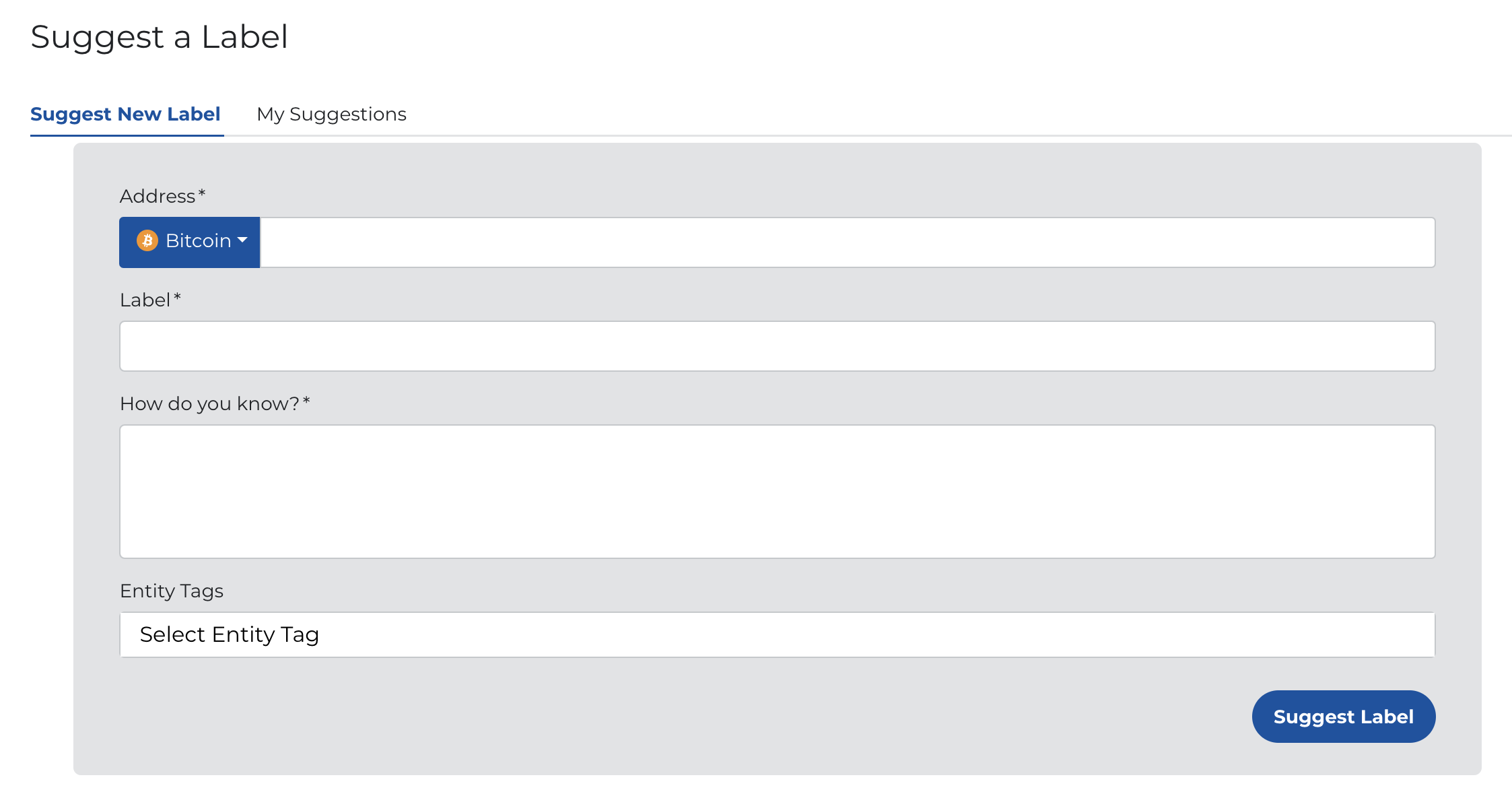1512x792 pixels.
Task: Click the Label field asterisk marker
Action: click(x=177, y=297)
